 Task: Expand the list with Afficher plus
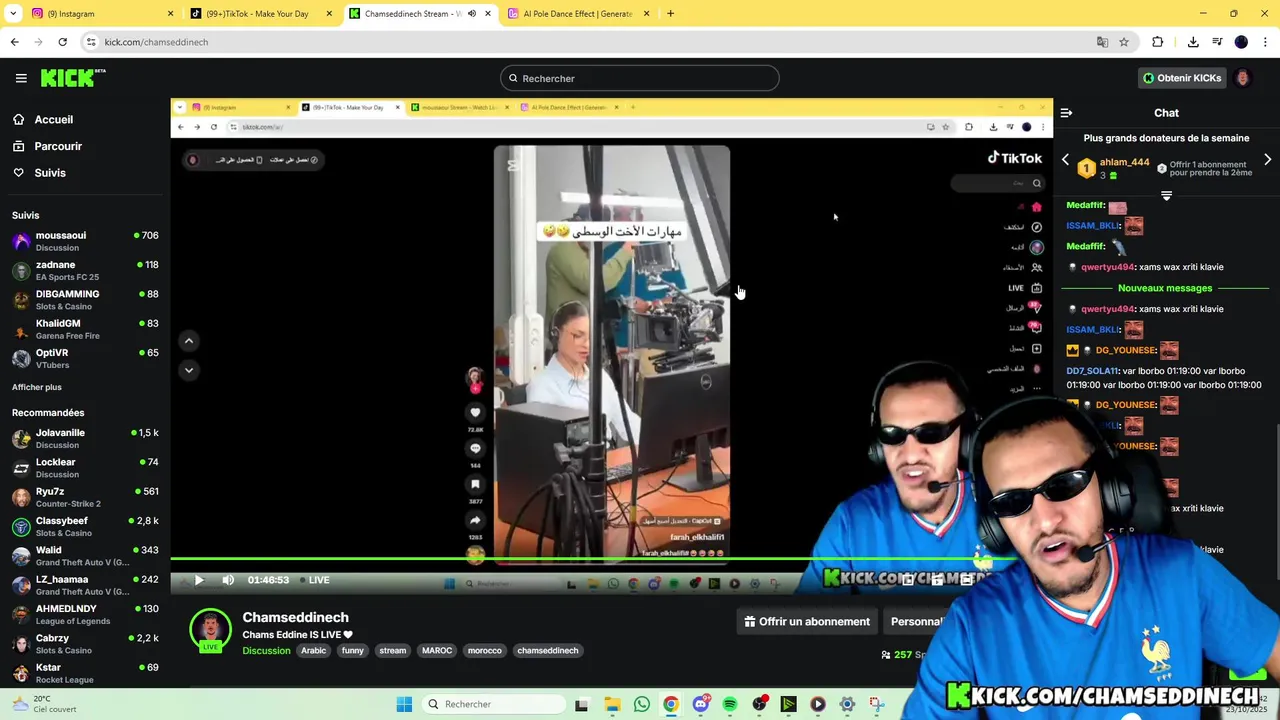coord(37,387)
